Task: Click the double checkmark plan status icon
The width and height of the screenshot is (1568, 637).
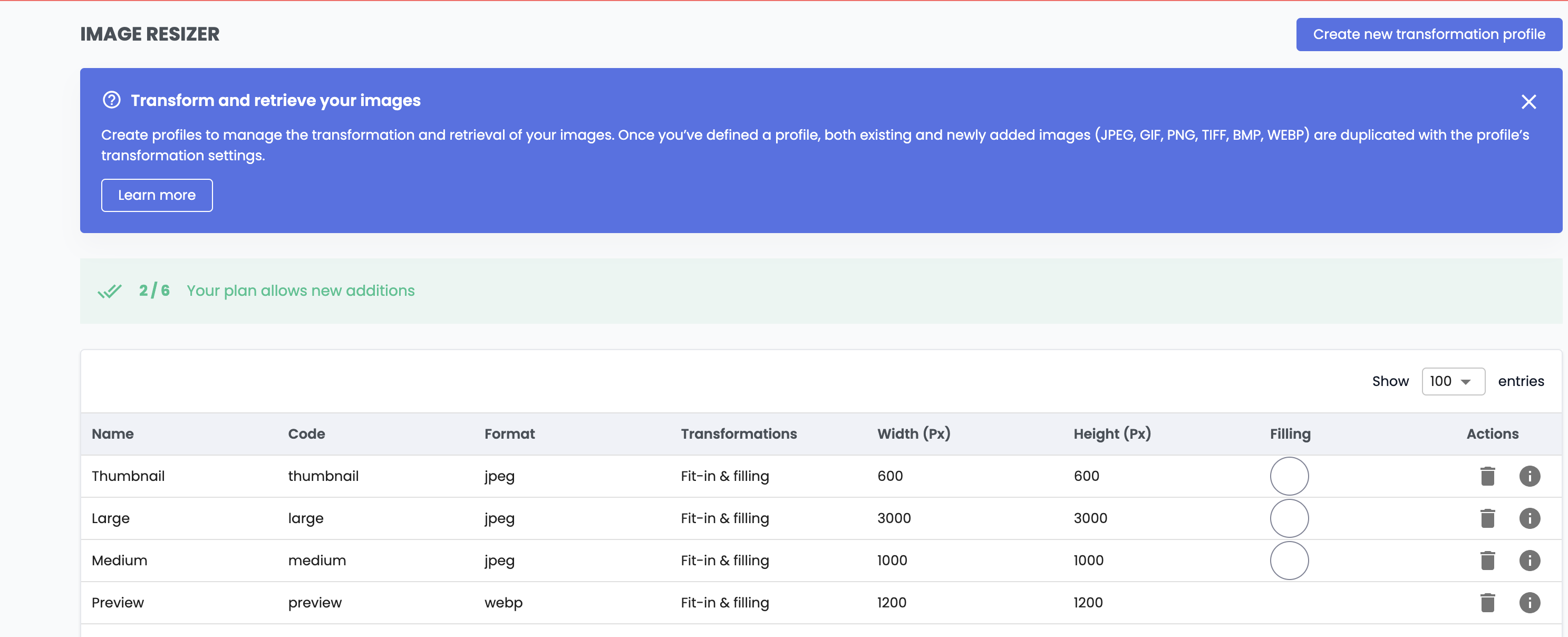Action: click(x=110, y=291)
